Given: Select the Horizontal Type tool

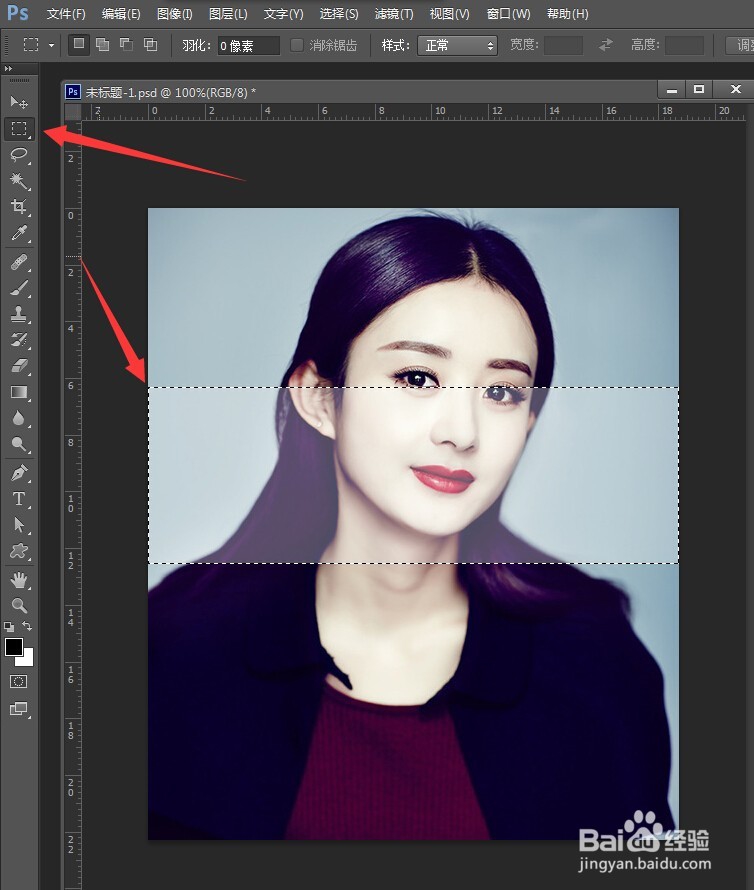Looking at the screenshot, I should [19, 499].
